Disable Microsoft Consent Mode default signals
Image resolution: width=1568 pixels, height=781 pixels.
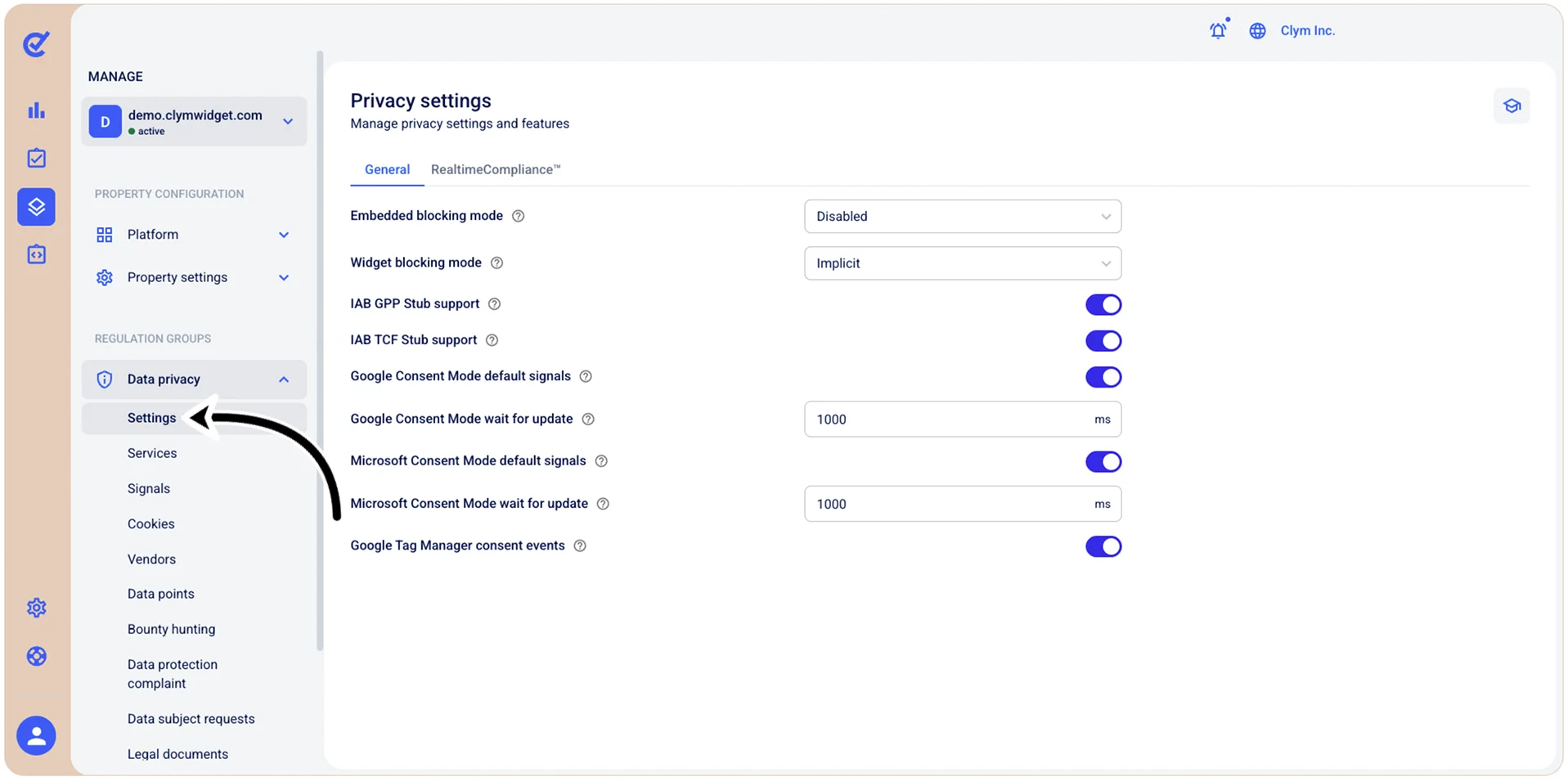coord(1103,461)
